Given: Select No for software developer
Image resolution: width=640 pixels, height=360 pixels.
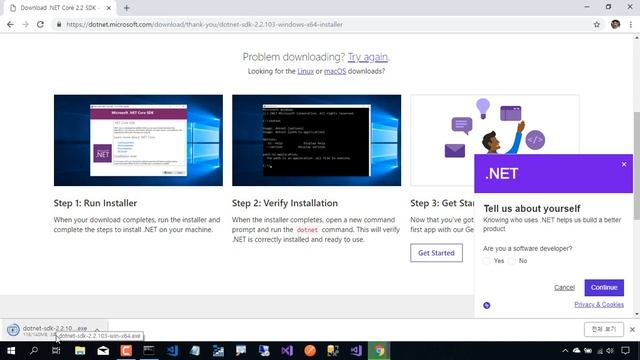Looking at the screenshot, I should pos(512,261).
